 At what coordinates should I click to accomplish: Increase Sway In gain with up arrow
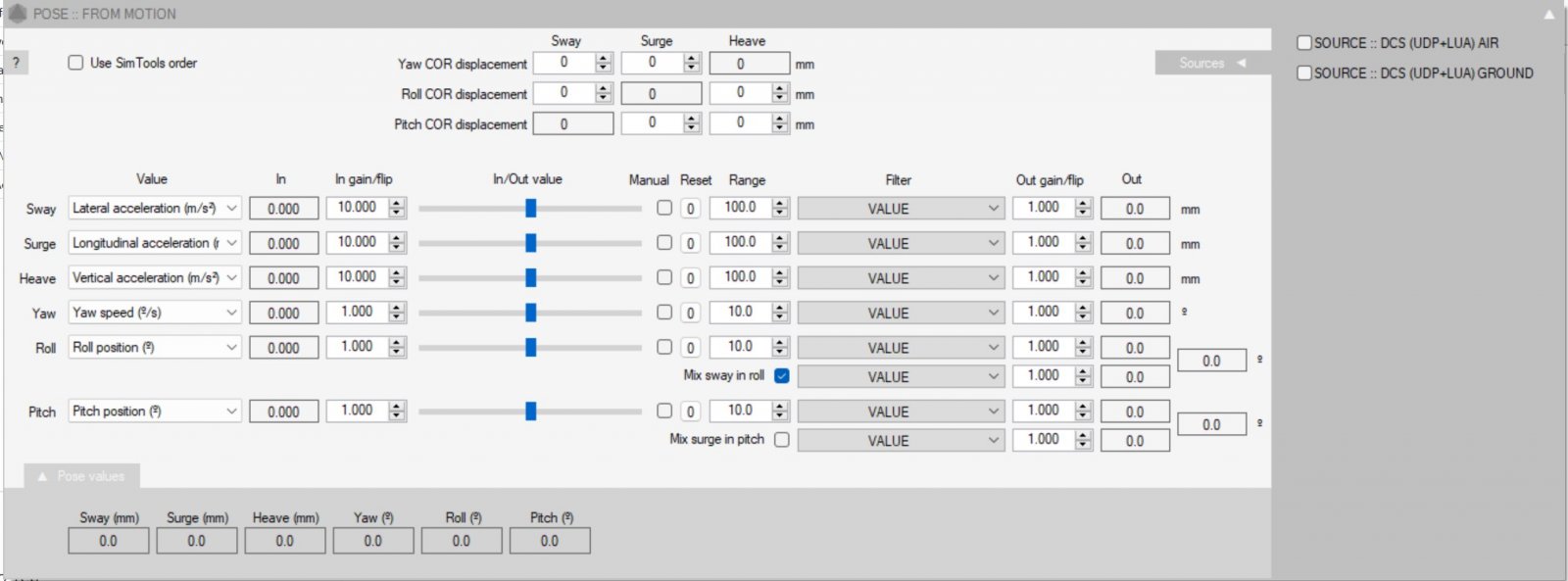coord(397,204)
